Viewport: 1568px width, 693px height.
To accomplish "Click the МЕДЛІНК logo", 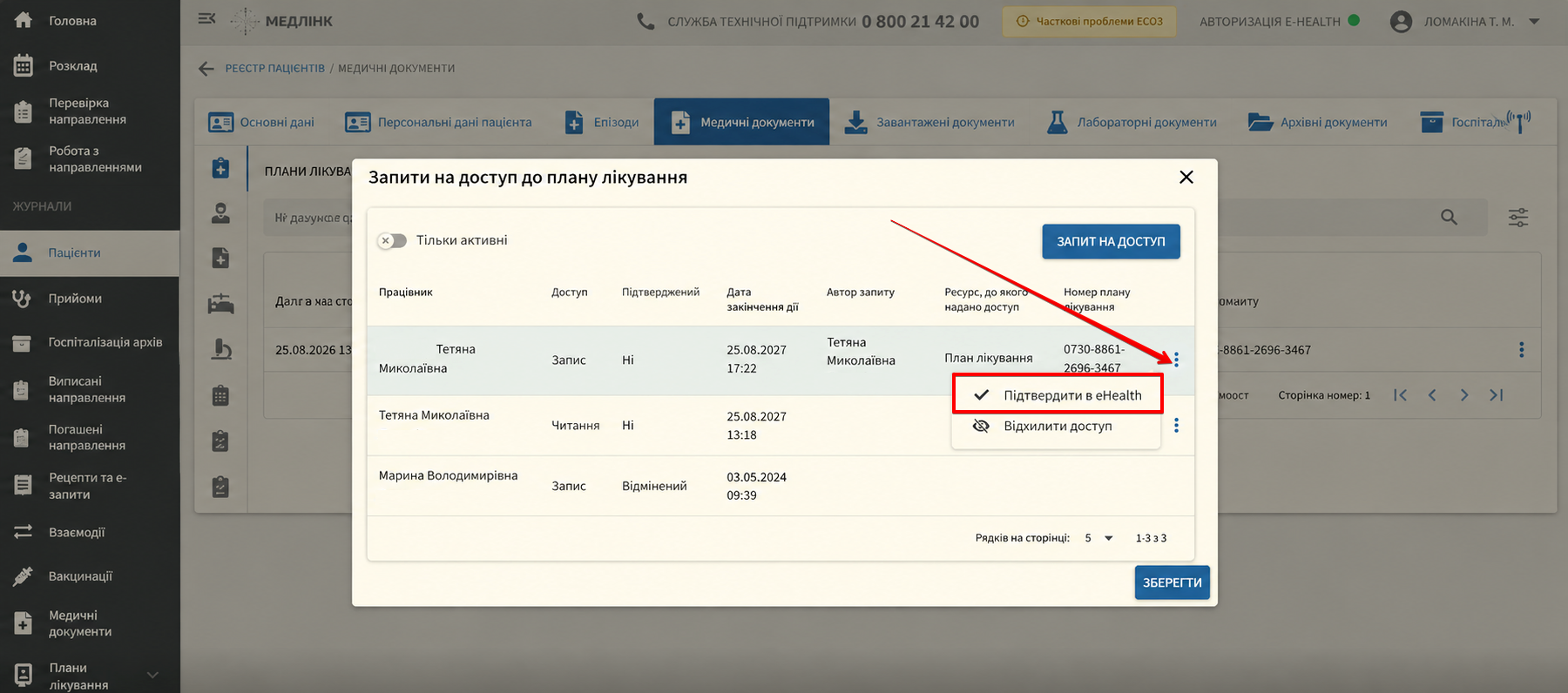I will click(282, 21).
